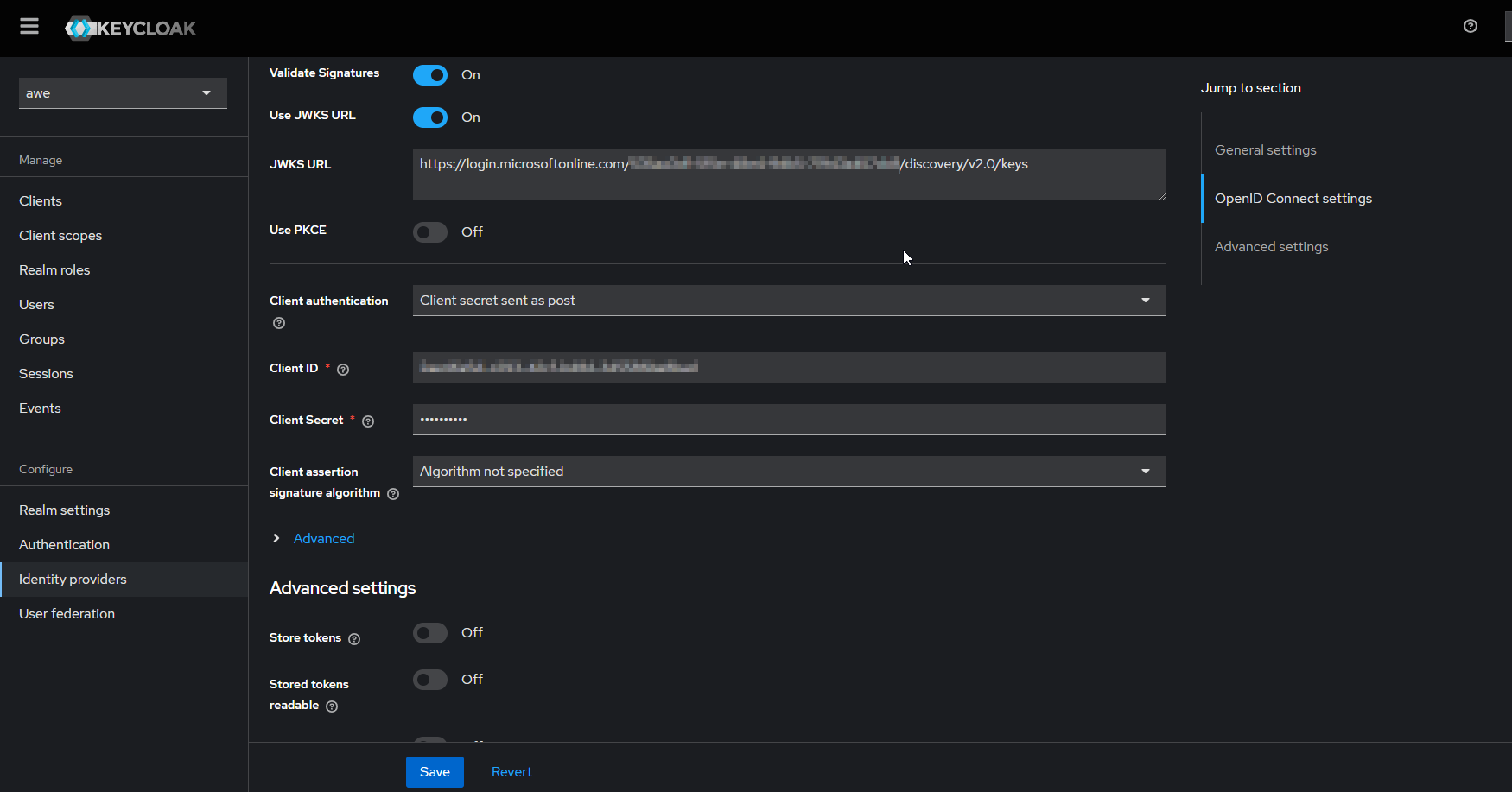
Task: Disable the Validate Signatures switch
Action: click(430, 75)
